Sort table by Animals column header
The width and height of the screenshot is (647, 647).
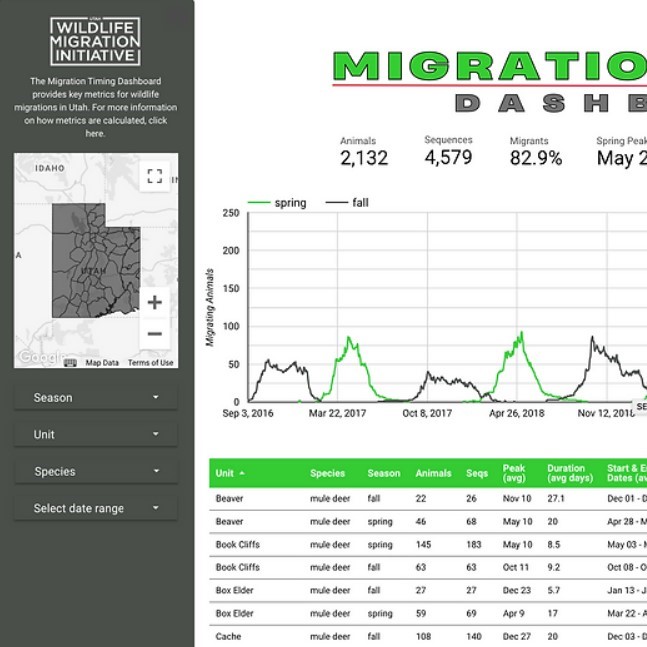(x=433, y=473)
